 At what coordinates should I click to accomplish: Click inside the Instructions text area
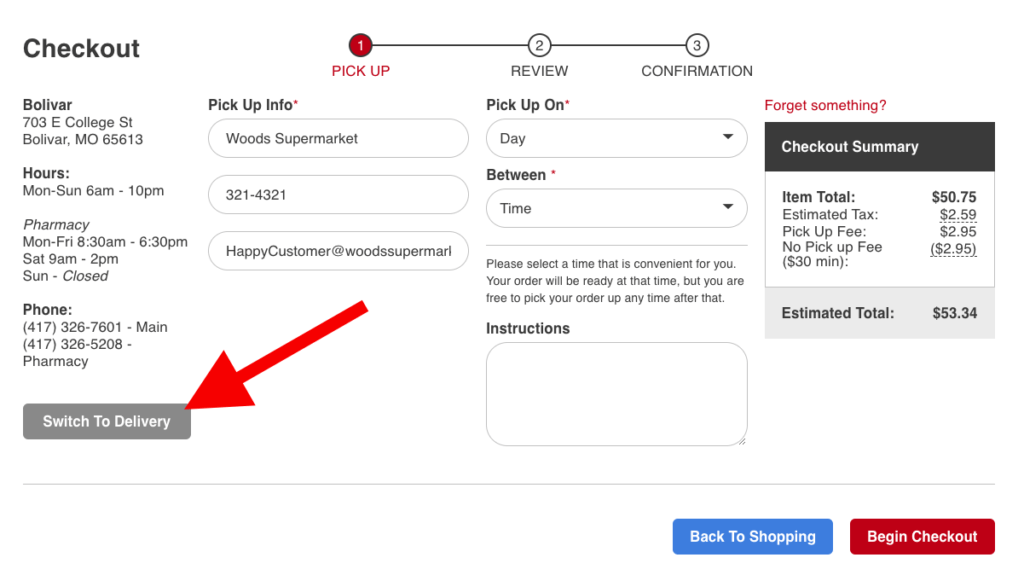[x=616, y=394]
